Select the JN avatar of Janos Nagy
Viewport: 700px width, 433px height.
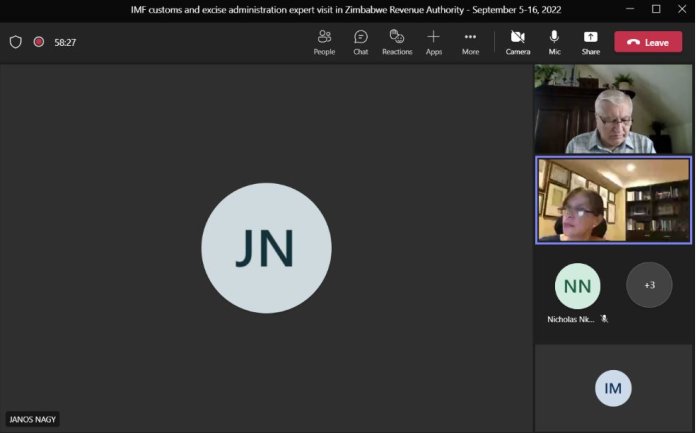pos(267,248)
